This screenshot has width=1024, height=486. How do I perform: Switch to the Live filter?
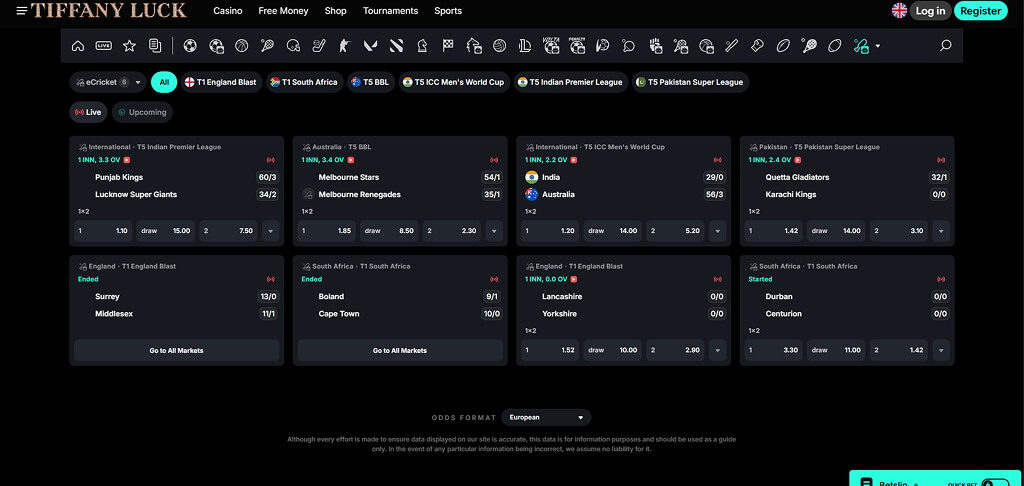pos(88,112)
